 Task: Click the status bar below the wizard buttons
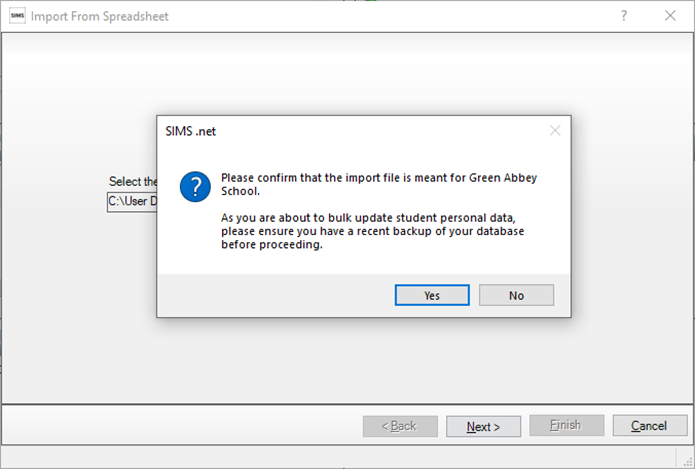(x=347, y=457)
